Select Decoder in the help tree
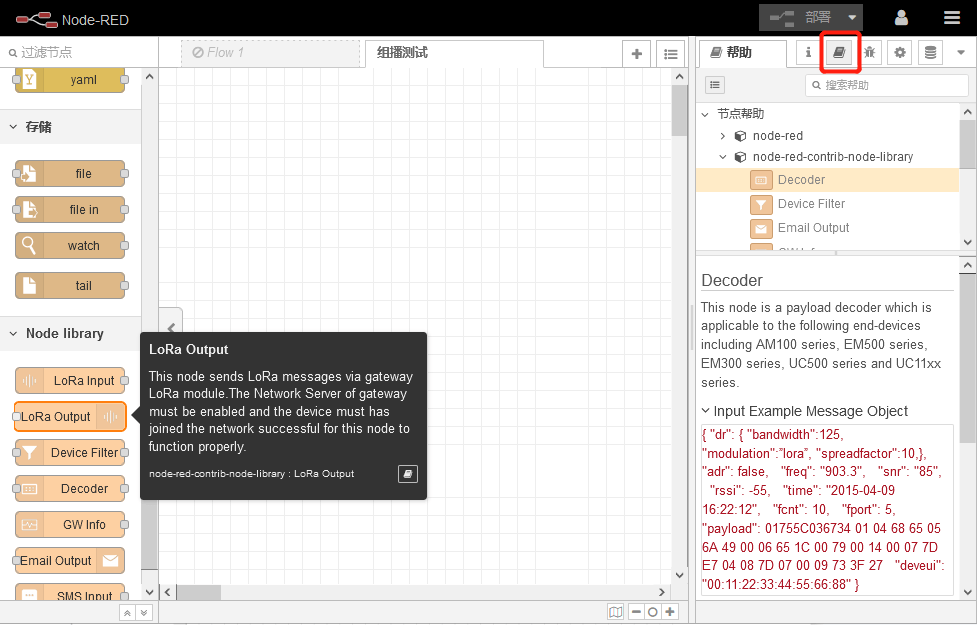 point(827,180)
